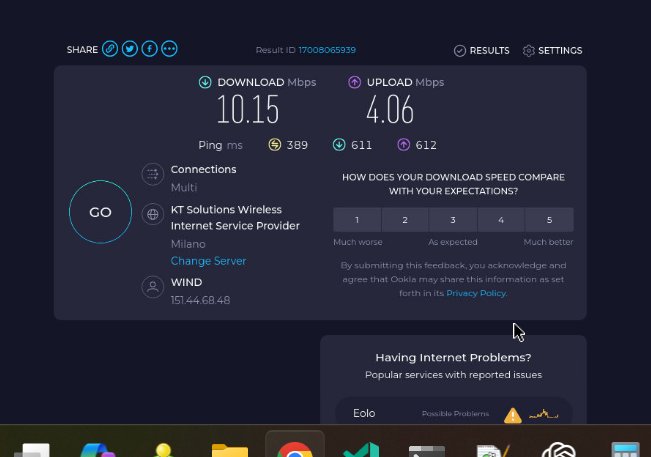Screen dimensions: 651x457
Task: Click the WIND provider name
Action: tap(186, 282)
